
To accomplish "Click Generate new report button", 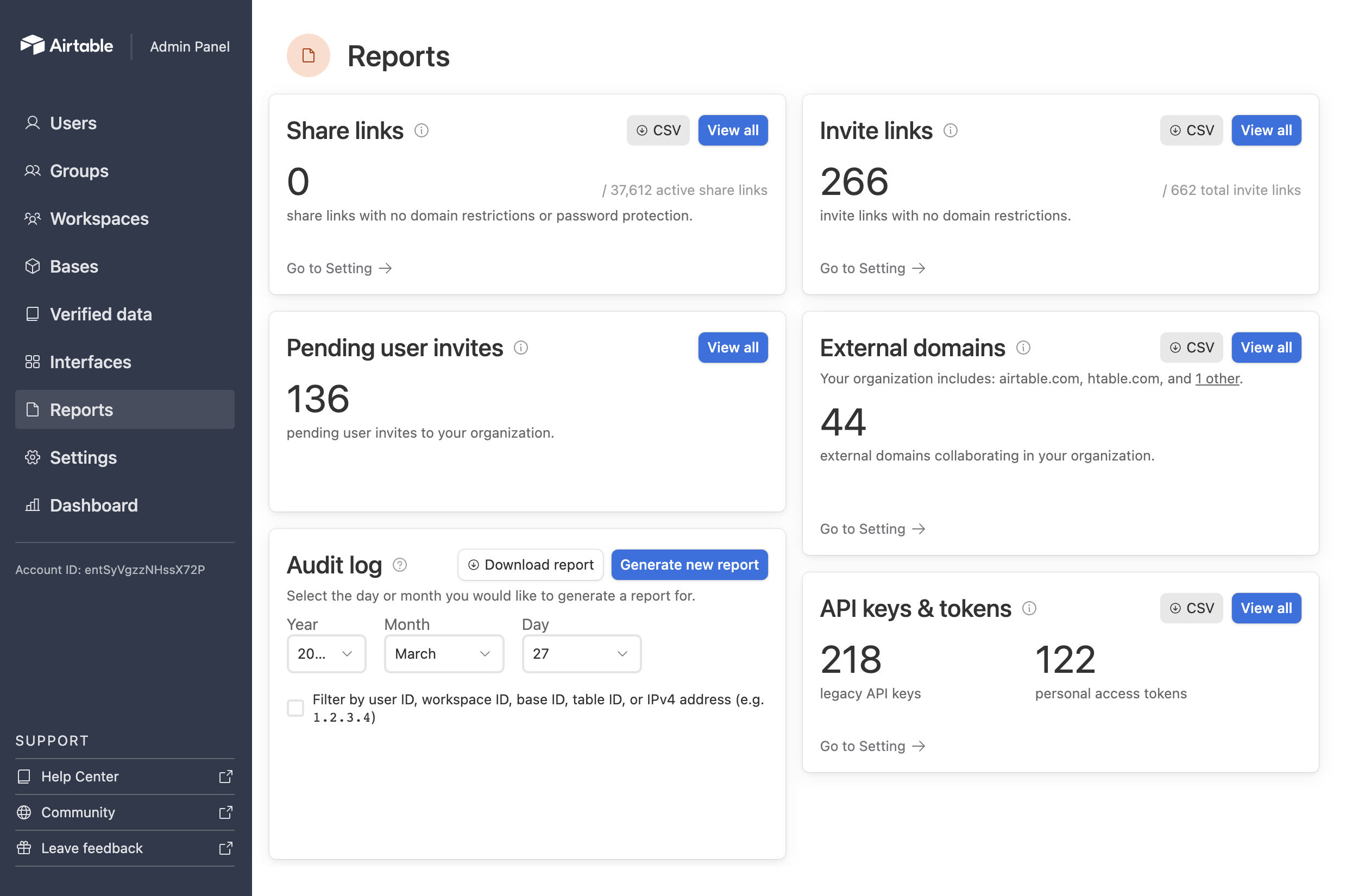I will click(x=689, y=565).
